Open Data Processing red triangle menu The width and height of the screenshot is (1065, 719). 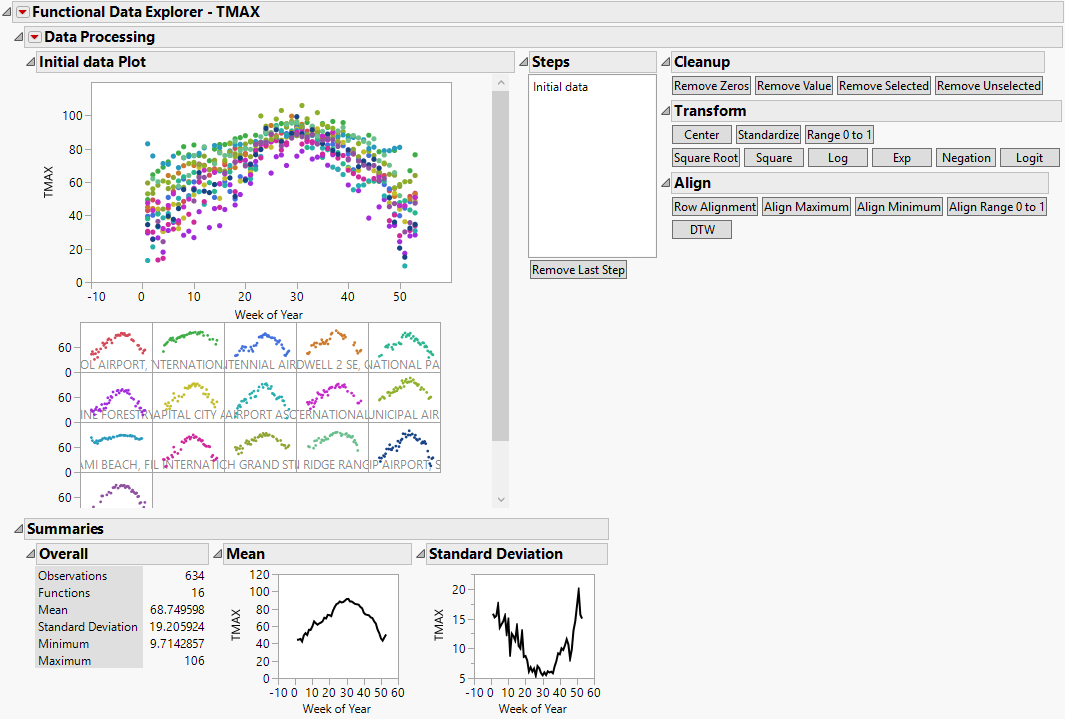[x=34, y=37]
